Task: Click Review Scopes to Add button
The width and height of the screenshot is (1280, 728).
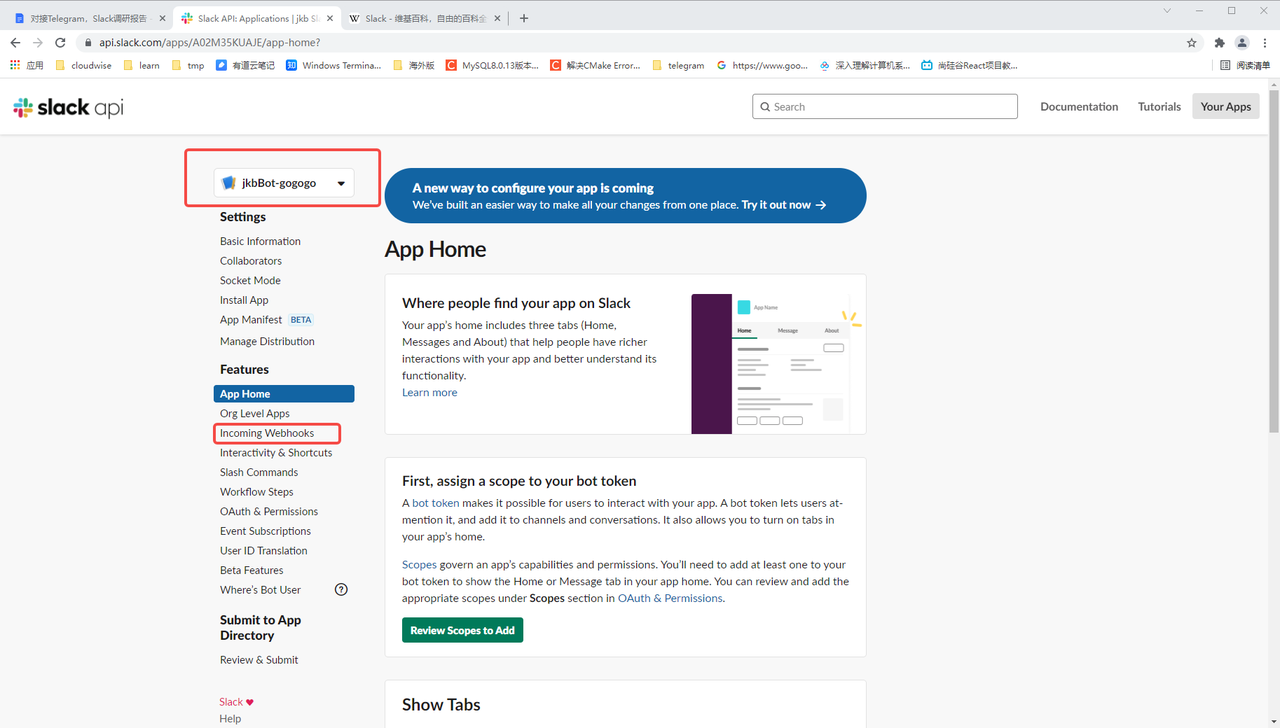Action: pyautogui.click(x=462, y=630)
